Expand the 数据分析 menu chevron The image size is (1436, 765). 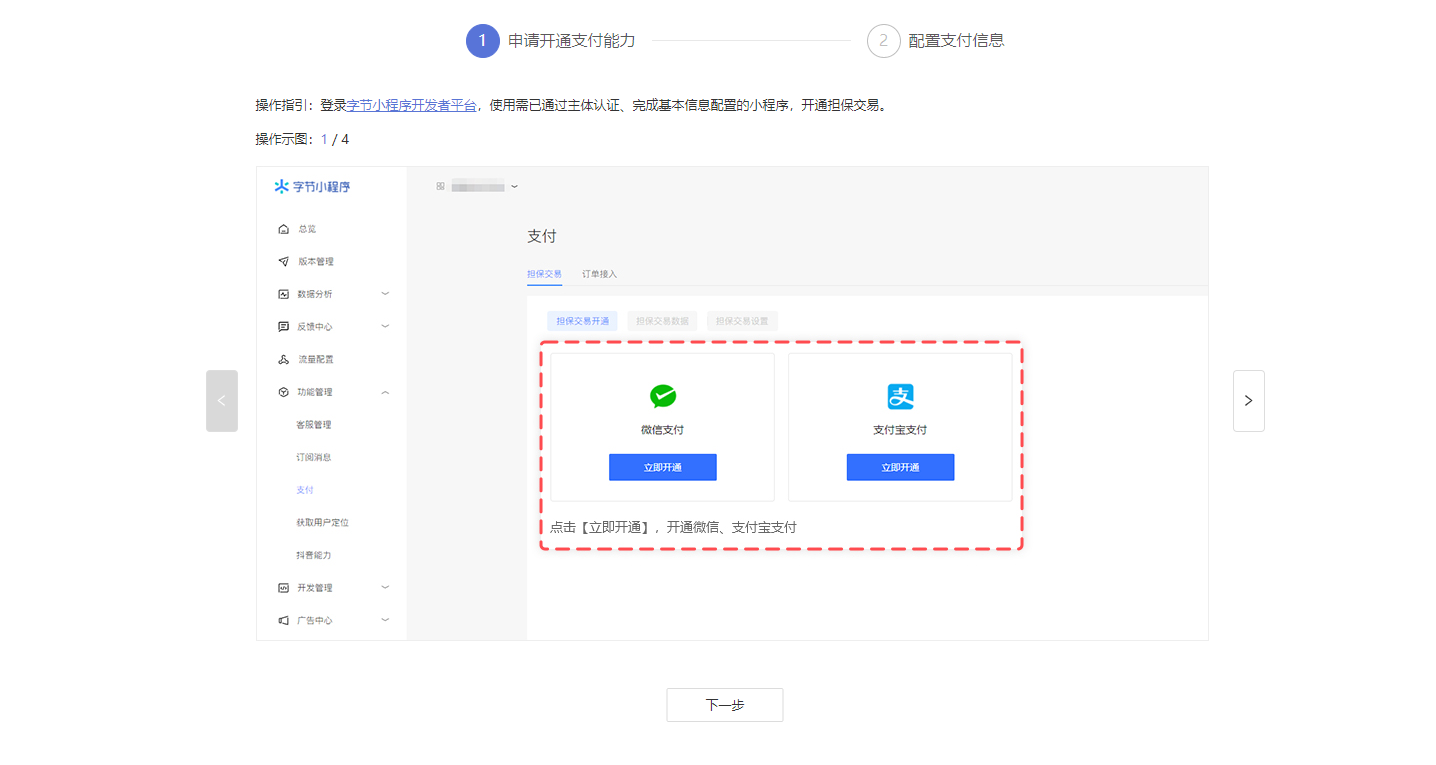point(385,293)
